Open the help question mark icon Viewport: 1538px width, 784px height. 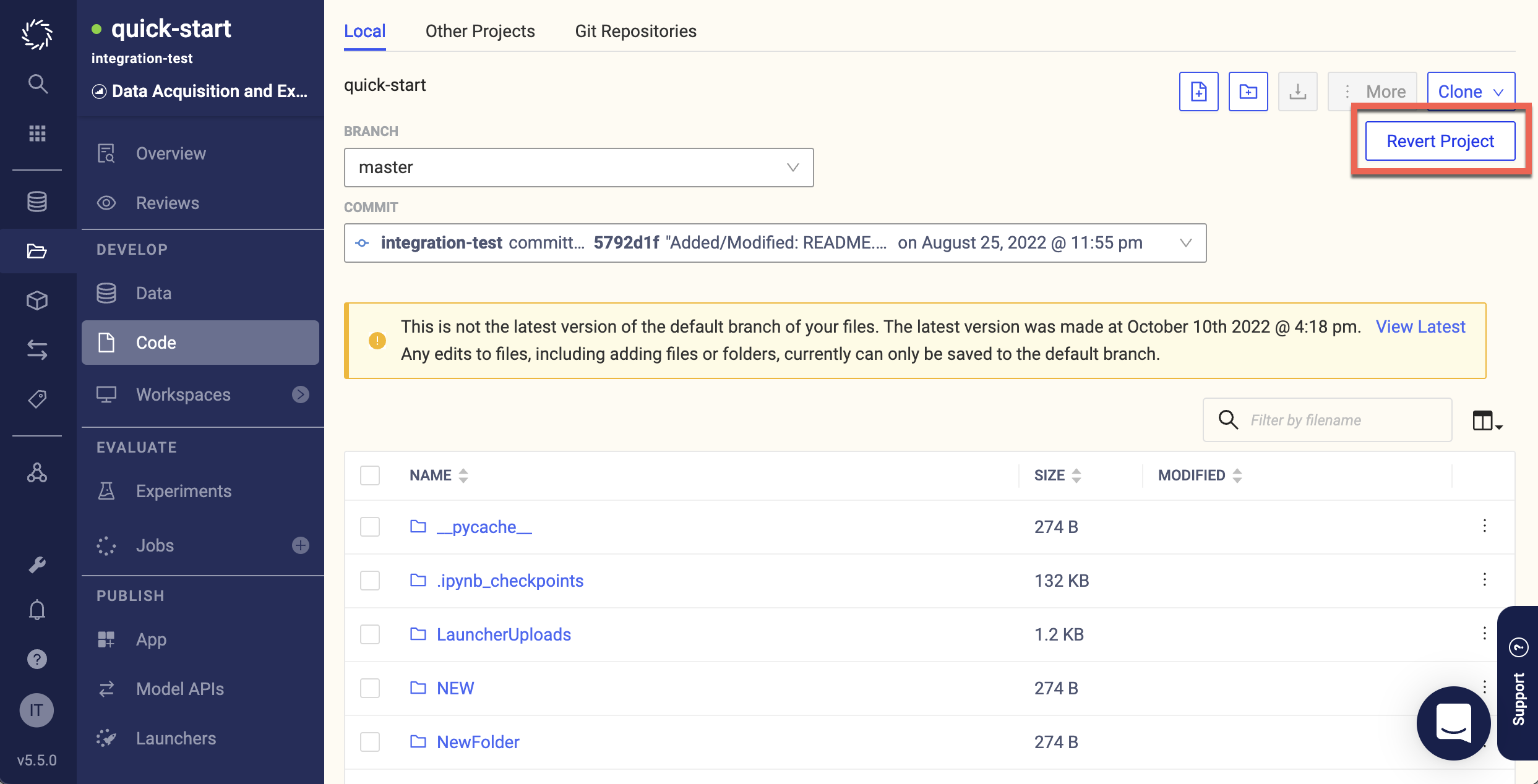point(37,659)
